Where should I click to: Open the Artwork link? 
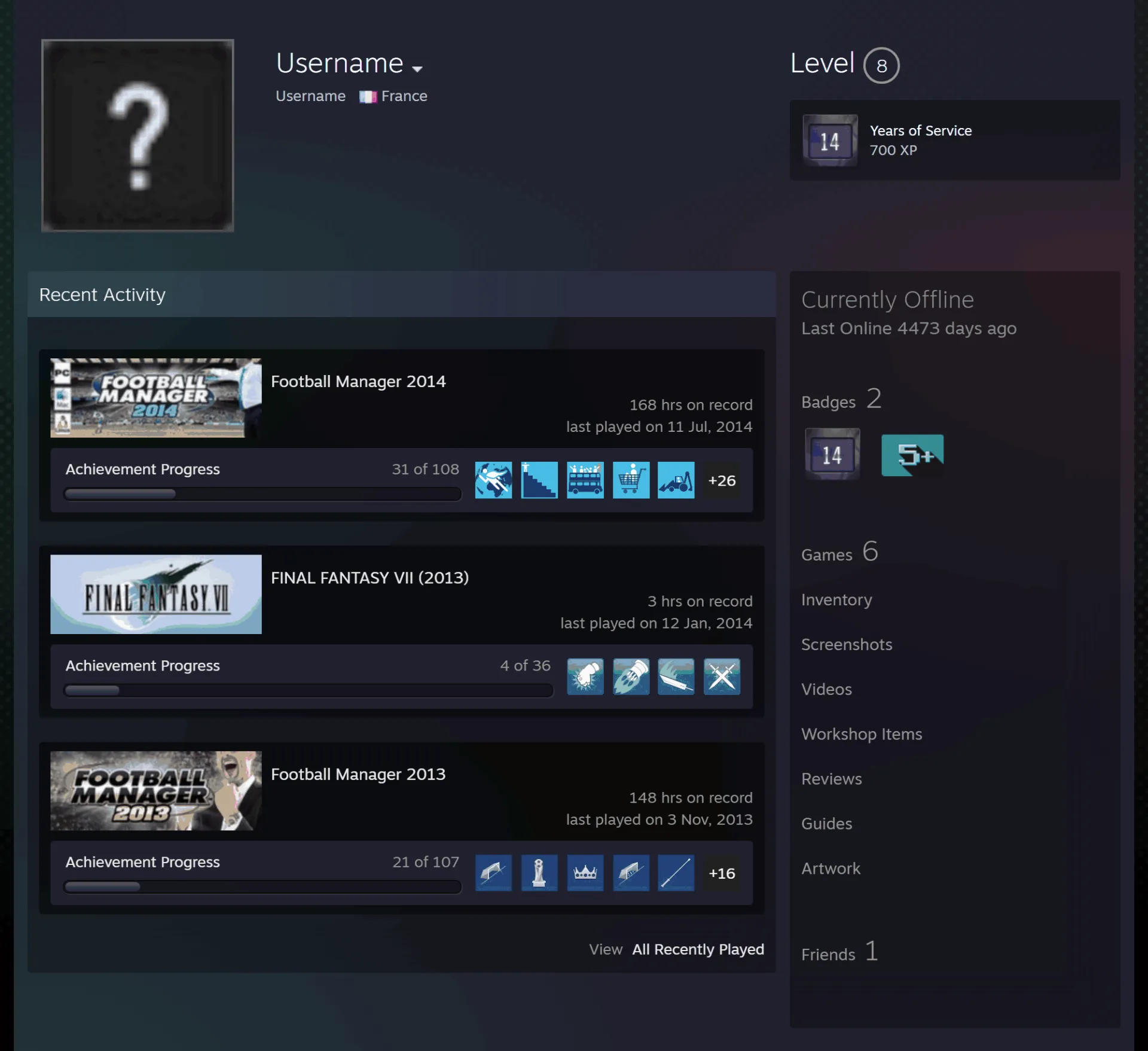click(831, 869)
